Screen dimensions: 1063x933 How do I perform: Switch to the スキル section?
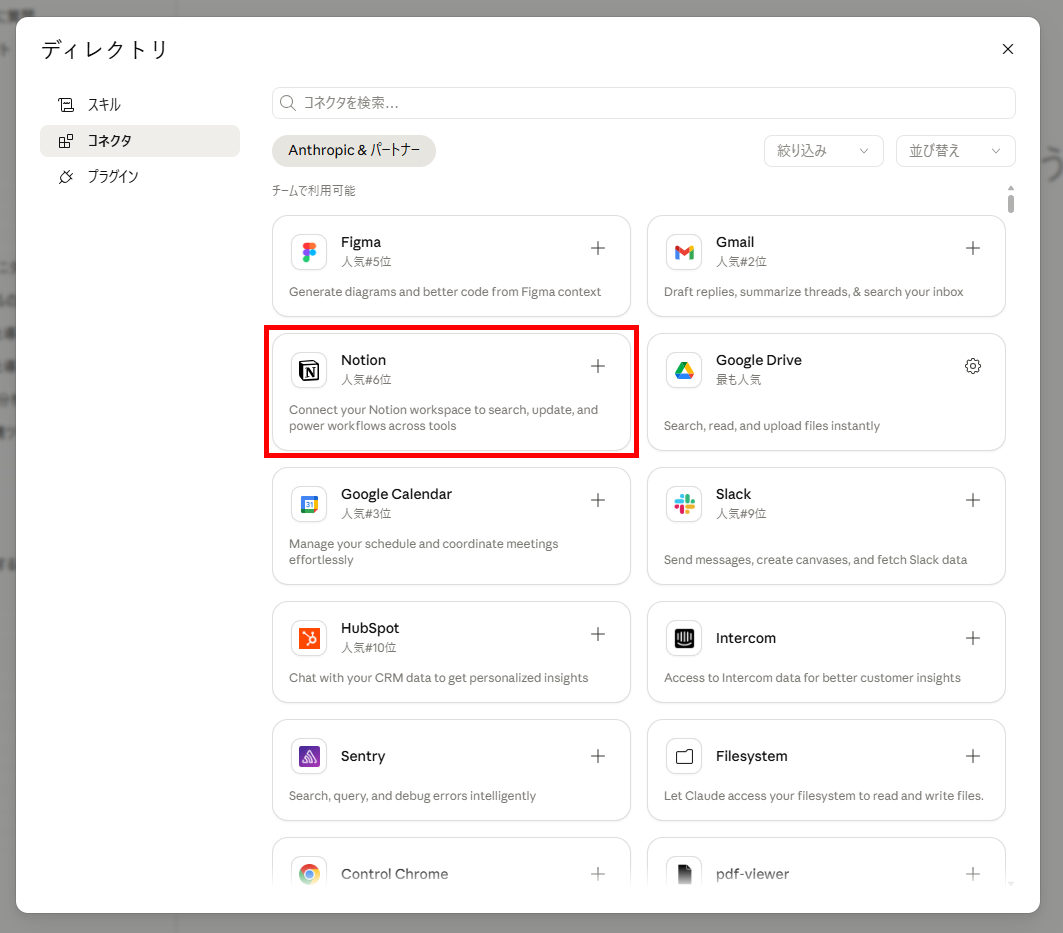140,105
